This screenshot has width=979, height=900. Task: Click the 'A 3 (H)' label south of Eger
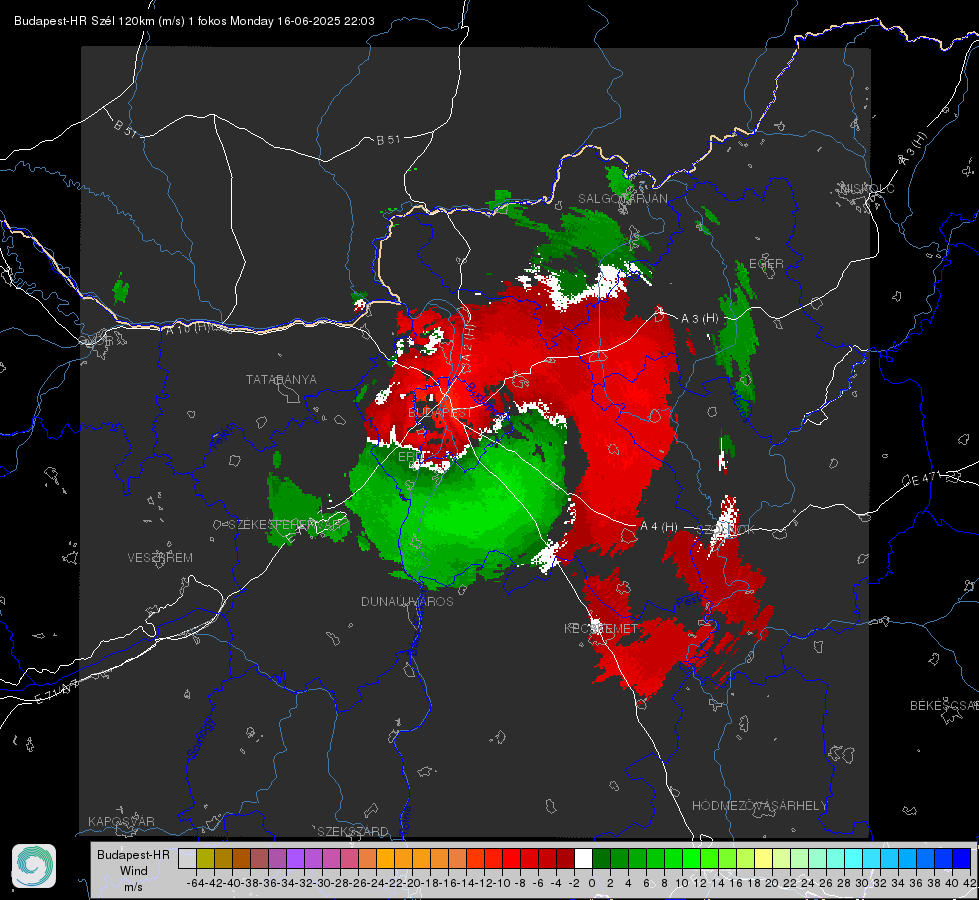699,319
